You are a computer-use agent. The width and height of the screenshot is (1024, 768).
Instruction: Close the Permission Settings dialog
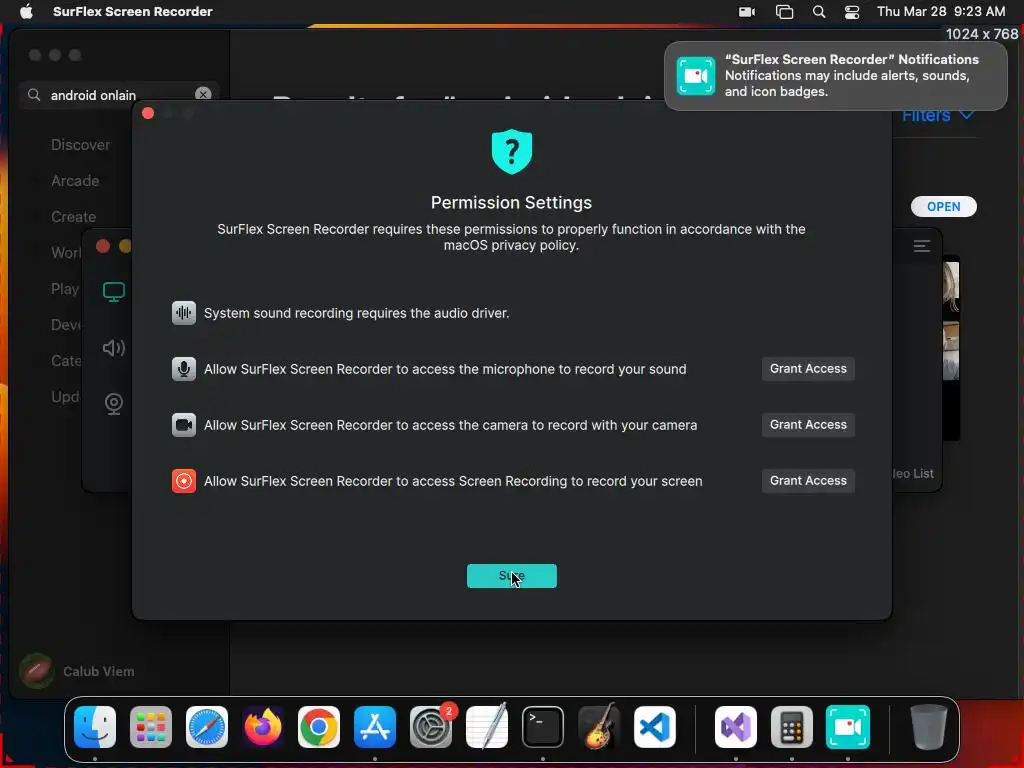[x=148, y=113]
